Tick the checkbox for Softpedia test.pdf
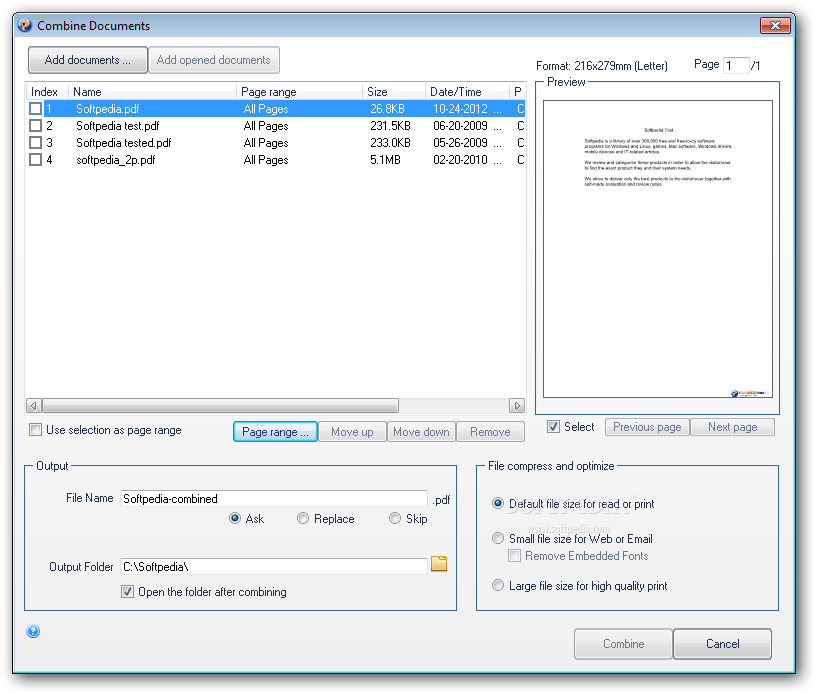This screenshot has height=694, width=816. [x=35, y=126]
